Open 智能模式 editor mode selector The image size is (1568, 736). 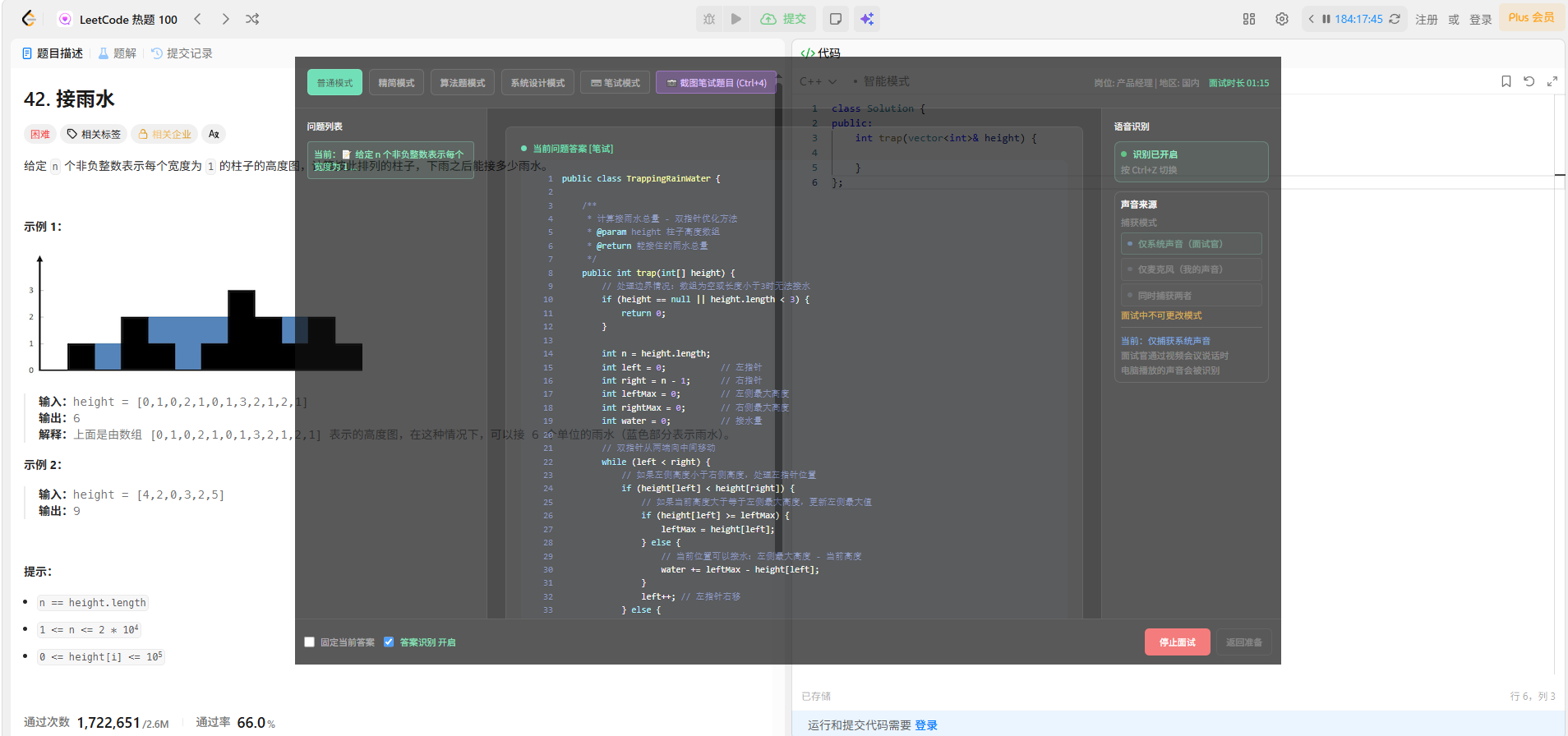[x=881, y=81]
